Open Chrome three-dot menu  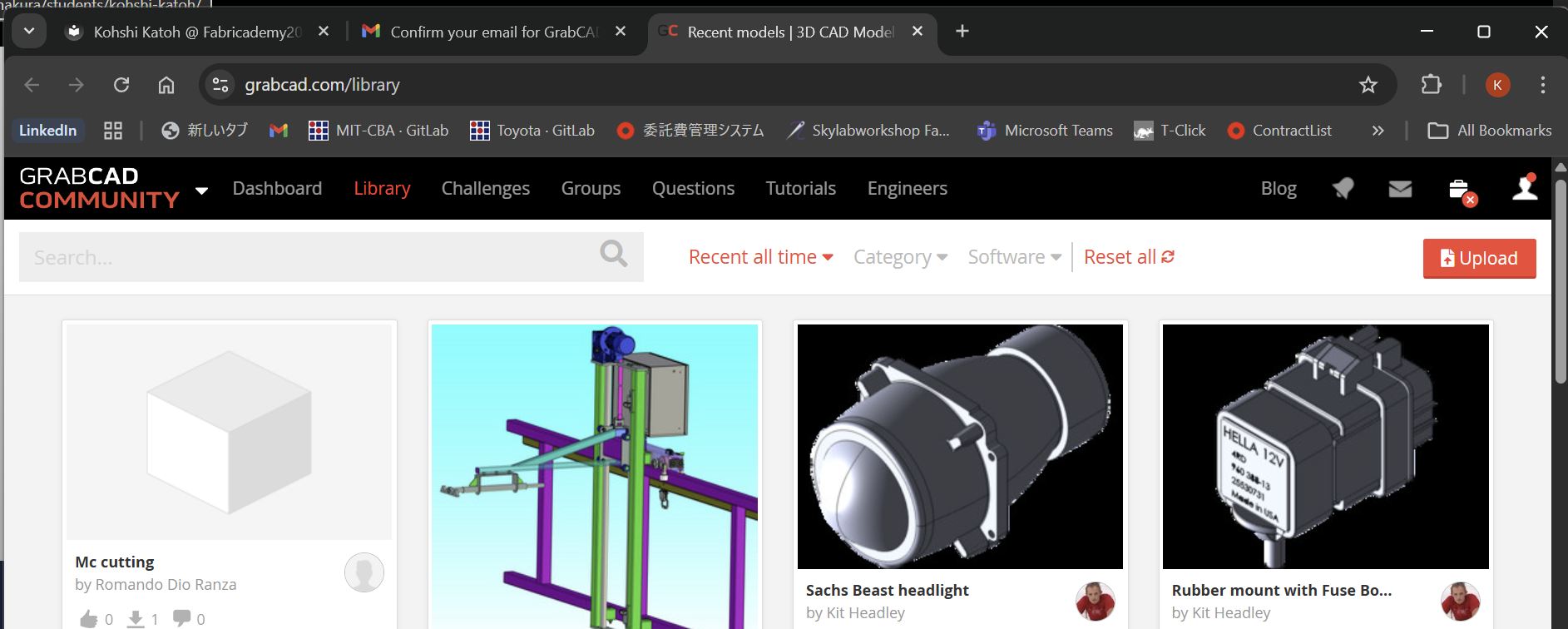[x=1542, y=85]
